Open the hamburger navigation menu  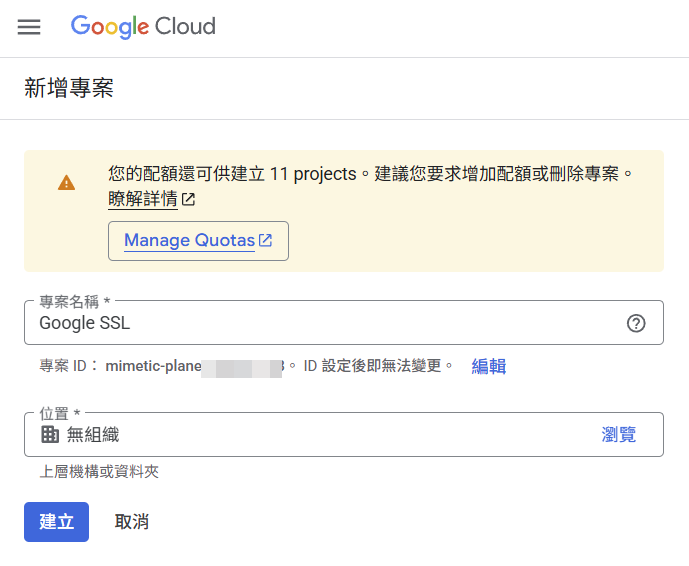[x=29, y=27]
